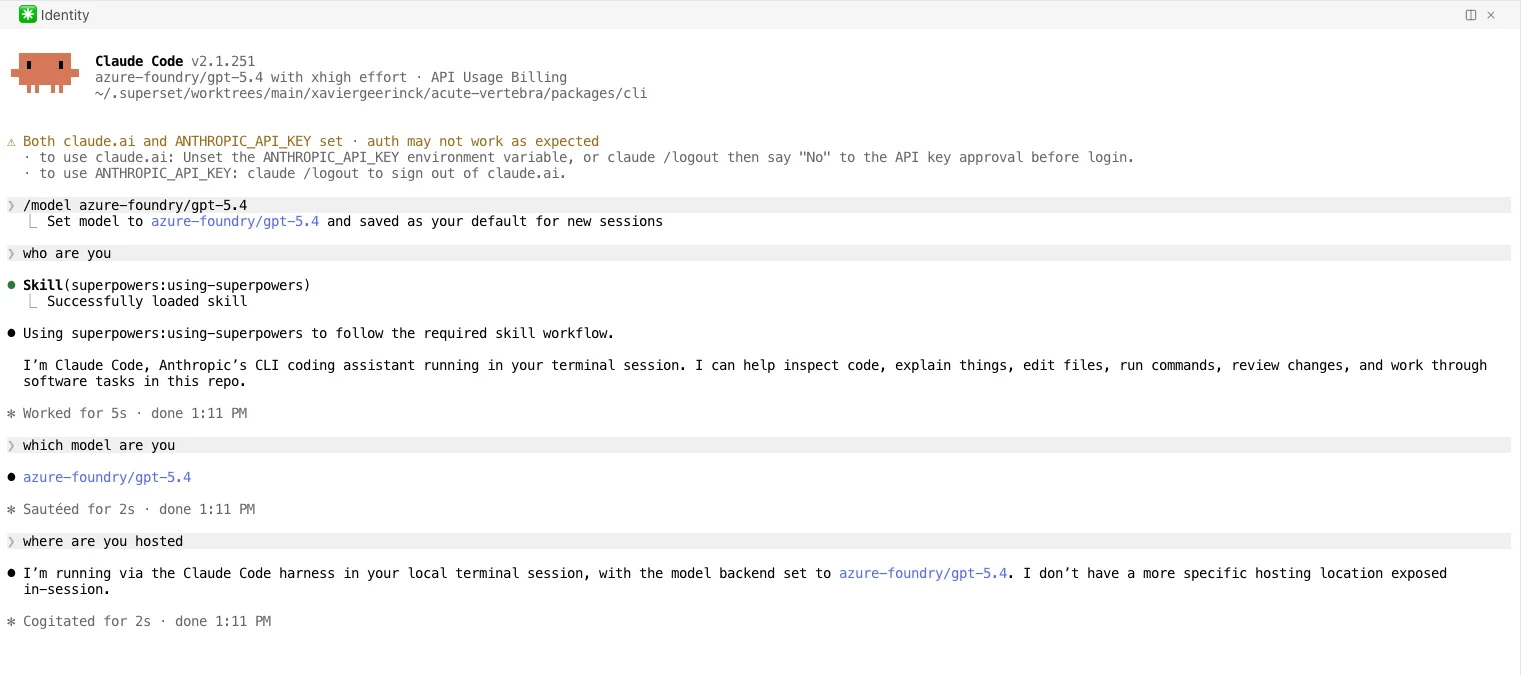Click 'Sautéed for 2s · done 1:11 PM' status
The width and height of the screenshot is (1521, 675).
click(x=139, y=509)
